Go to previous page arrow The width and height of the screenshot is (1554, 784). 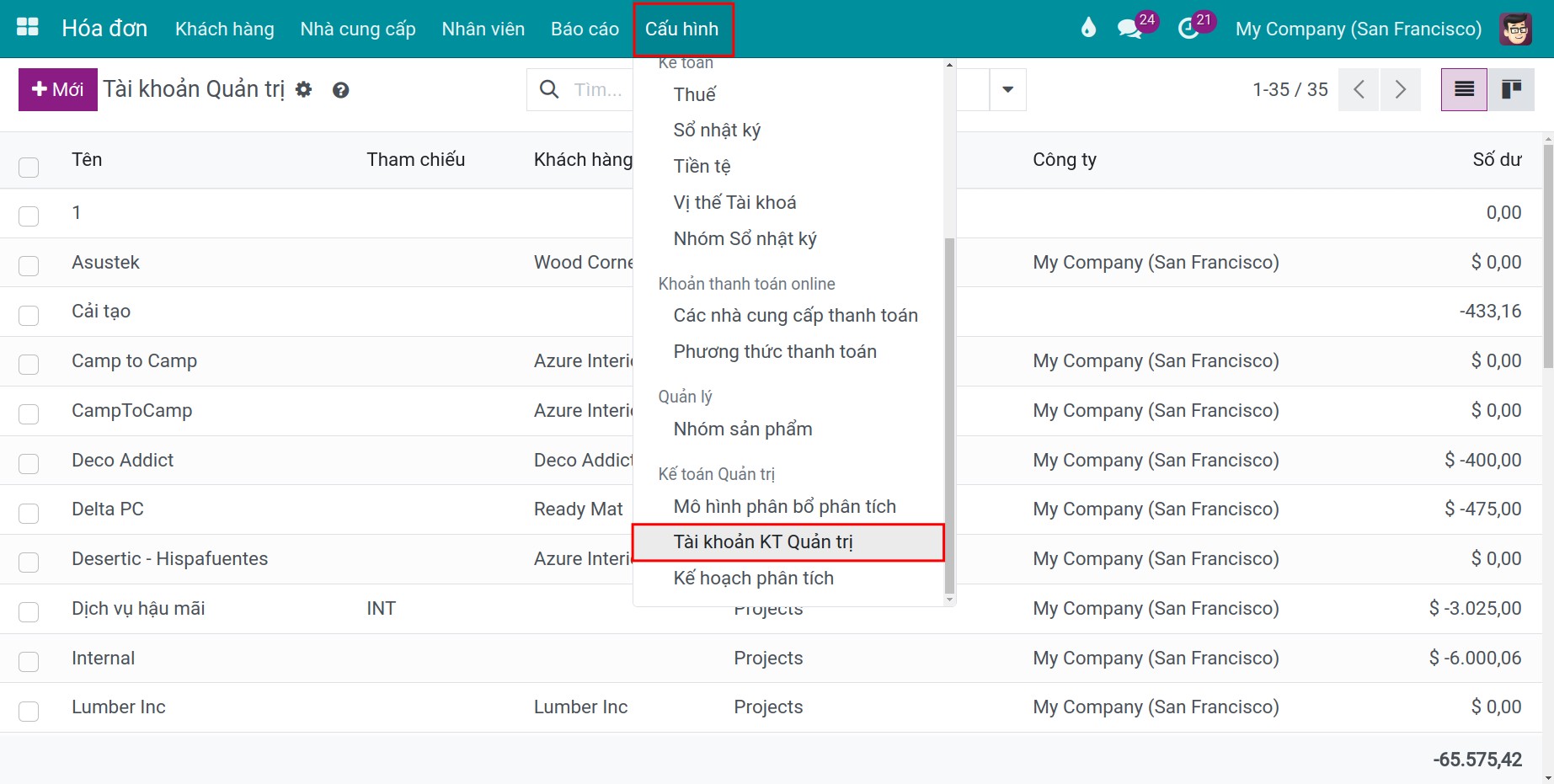pos(1358,89)
